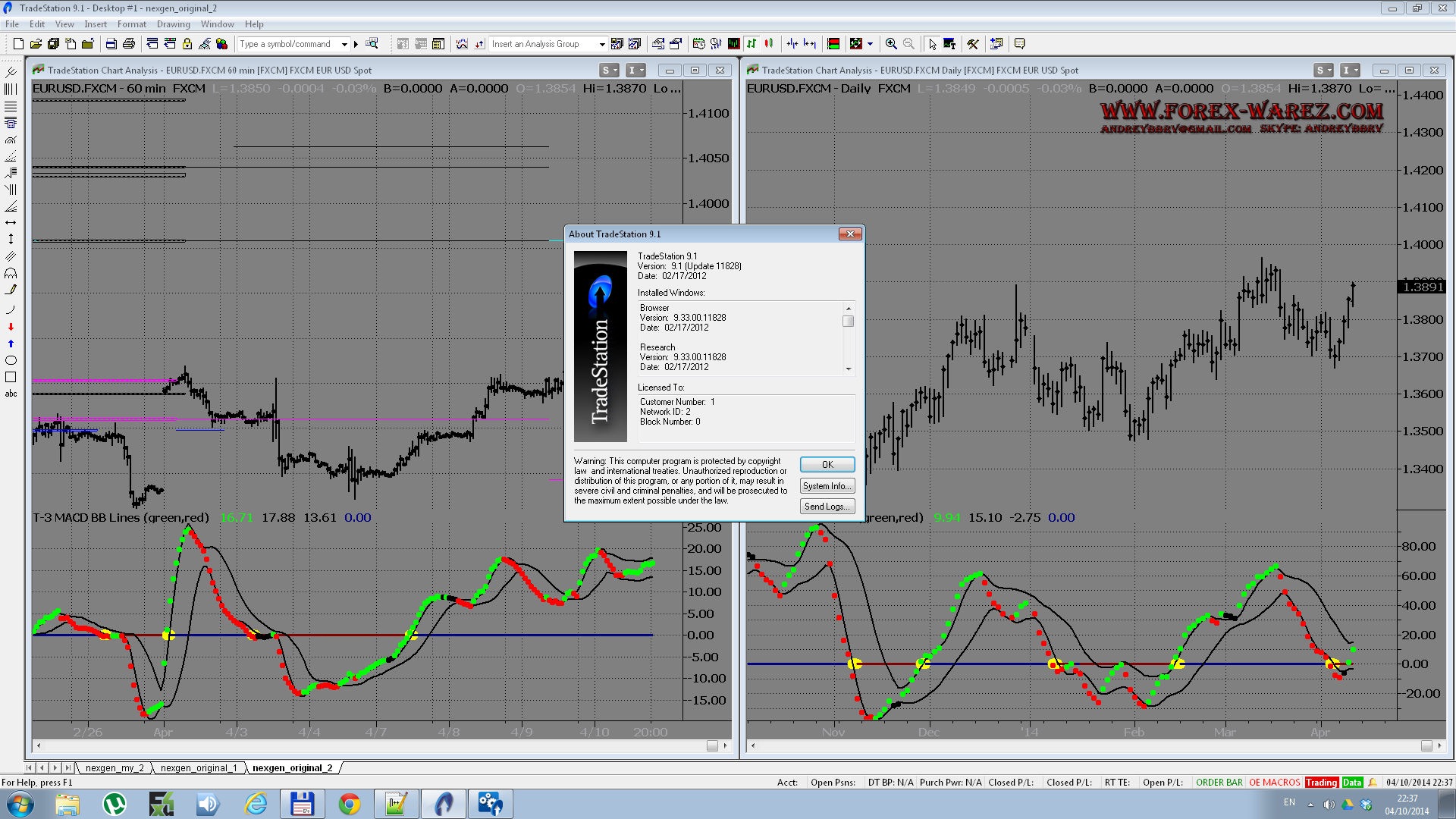This screenshot has width=1456, height=819.
Task: Toggle the red Trading status indicator
Action: coord(1321,783)
